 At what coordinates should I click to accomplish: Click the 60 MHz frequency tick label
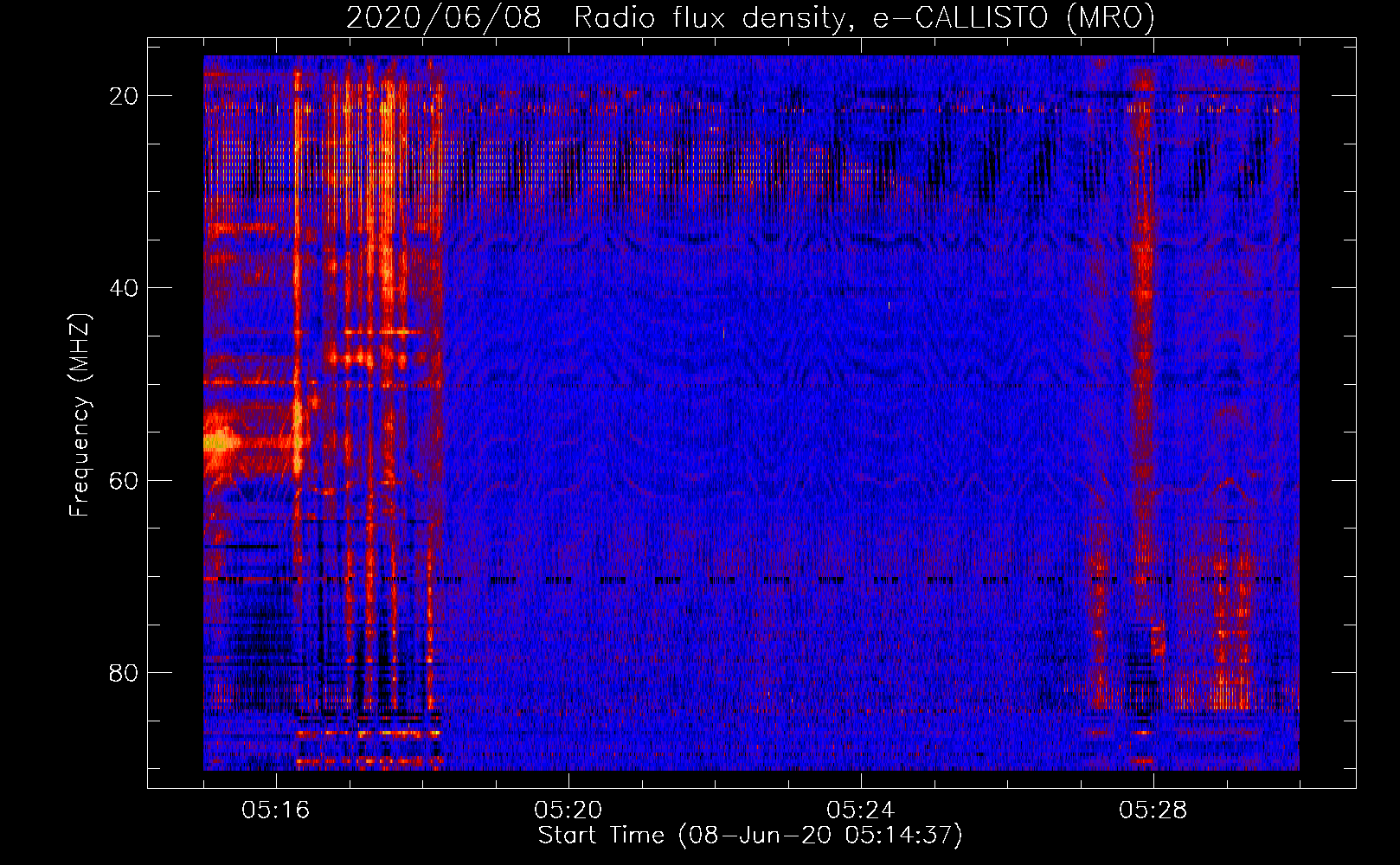(x=124, y=480)
